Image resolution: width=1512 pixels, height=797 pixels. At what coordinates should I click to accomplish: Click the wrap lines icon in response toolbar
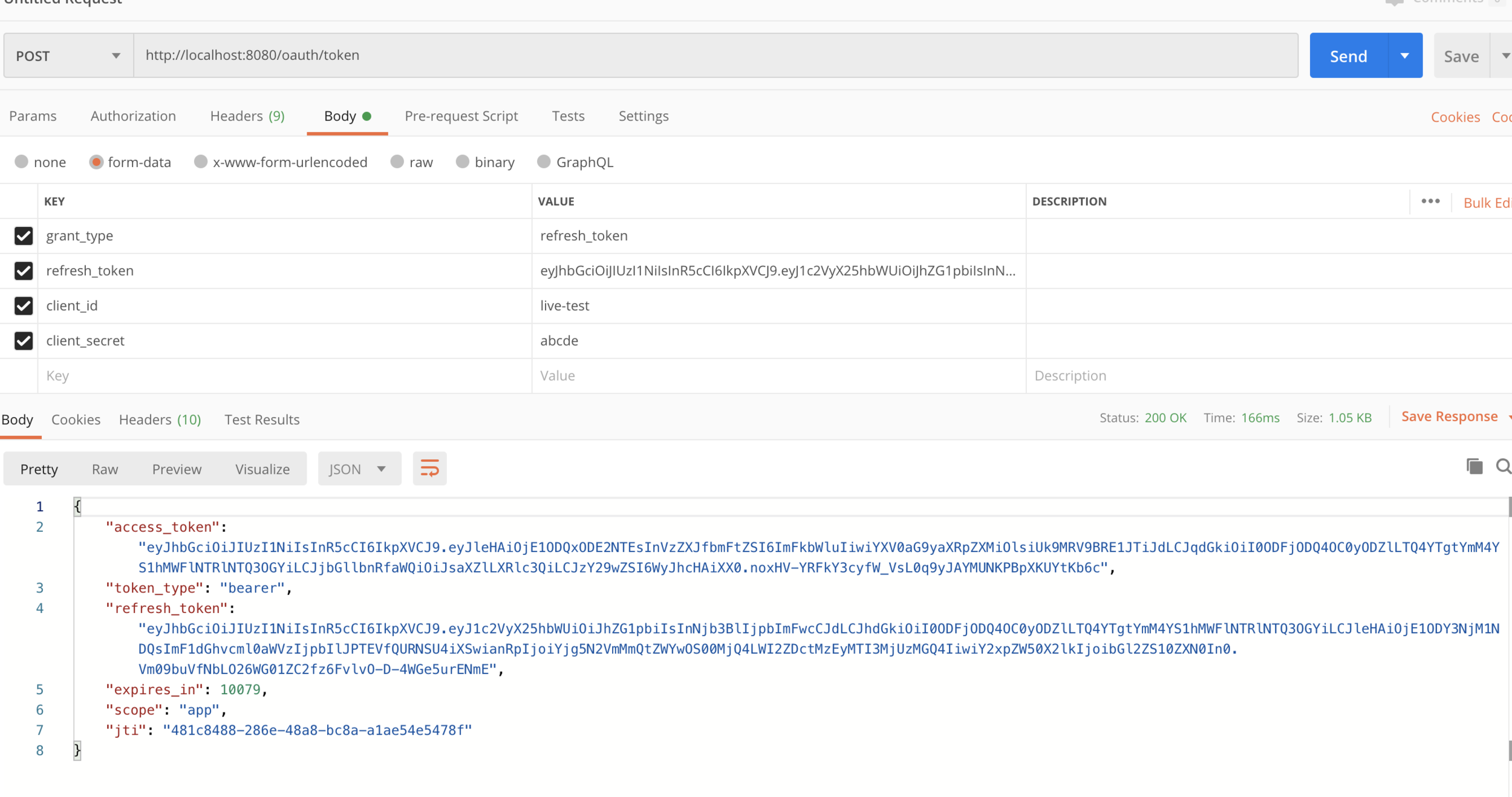429,468
